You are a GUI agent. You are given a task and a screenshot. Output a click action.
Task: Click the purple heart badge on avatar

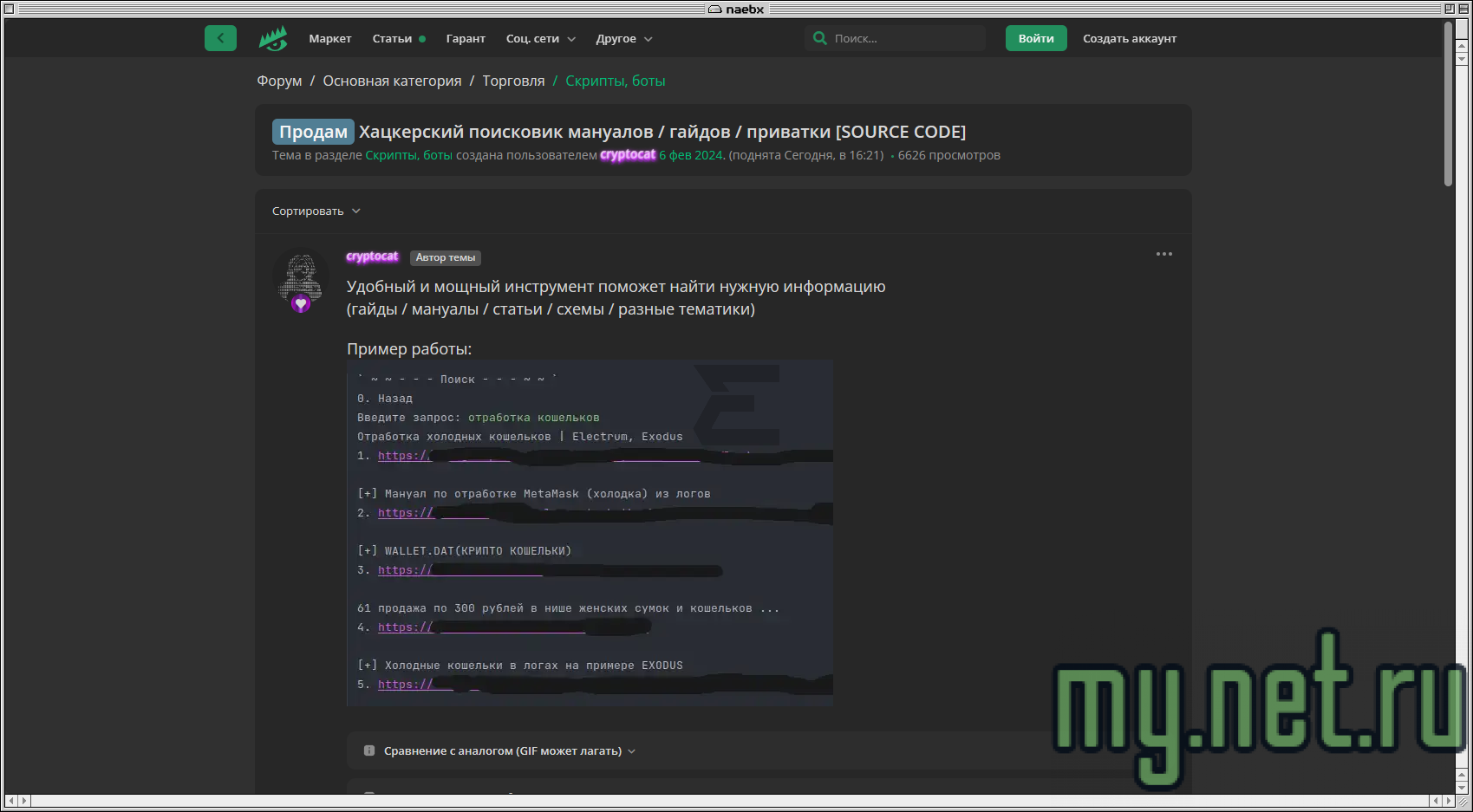[x=301, y=303]
